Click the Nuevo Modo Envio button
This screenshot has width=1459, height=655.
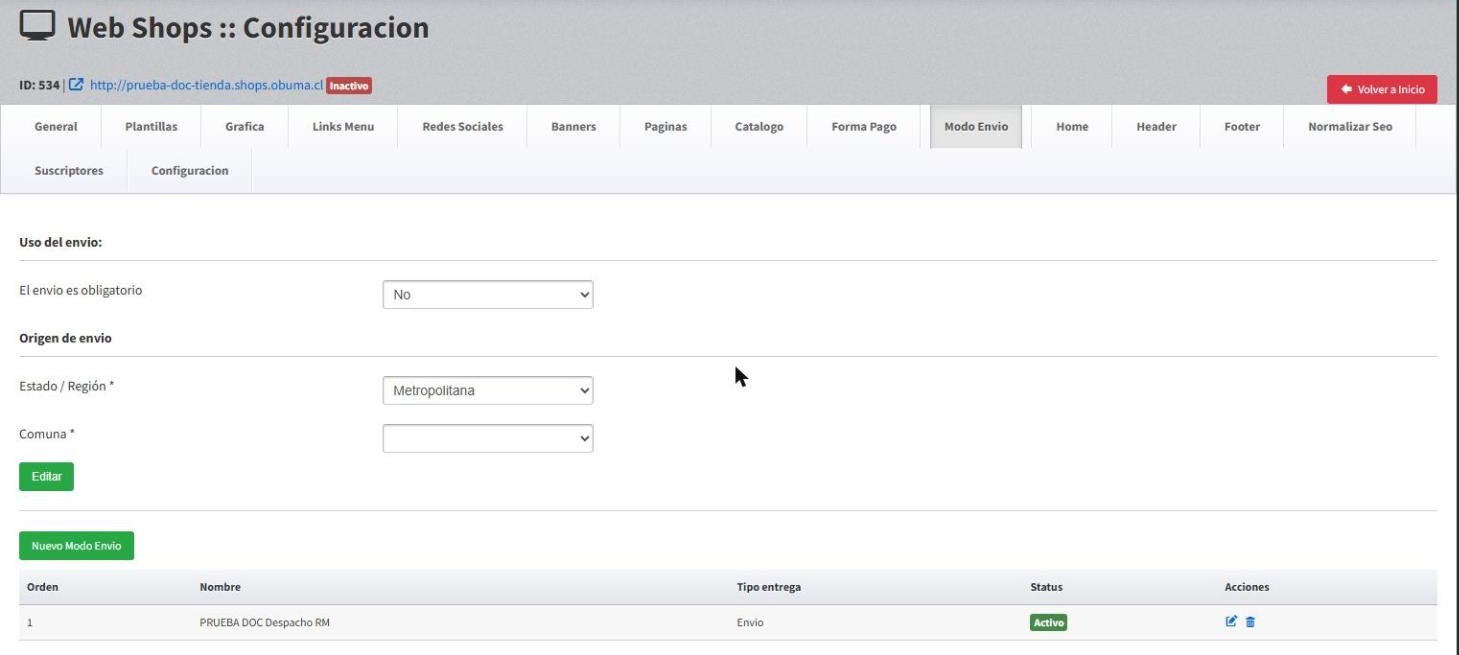click(76, 546)
